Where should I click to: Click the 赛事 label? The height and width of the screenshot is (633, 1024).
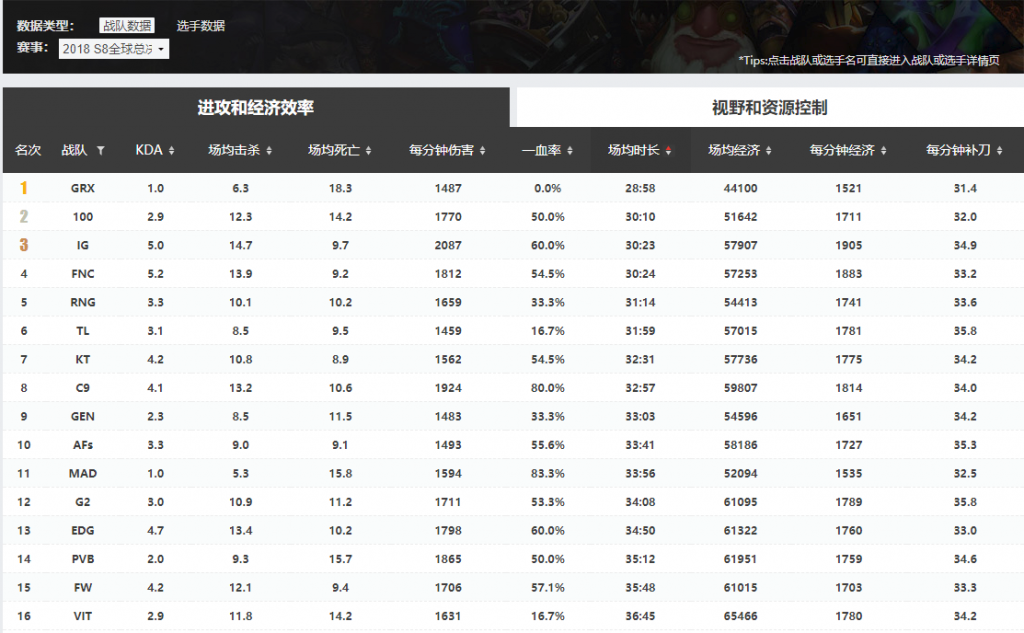32,48
